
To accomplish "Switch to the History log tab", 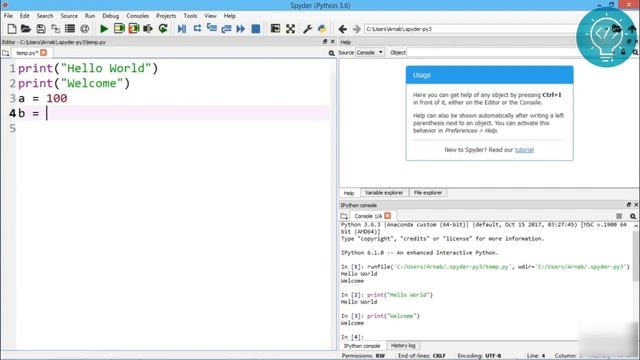I will pos(403,346).
